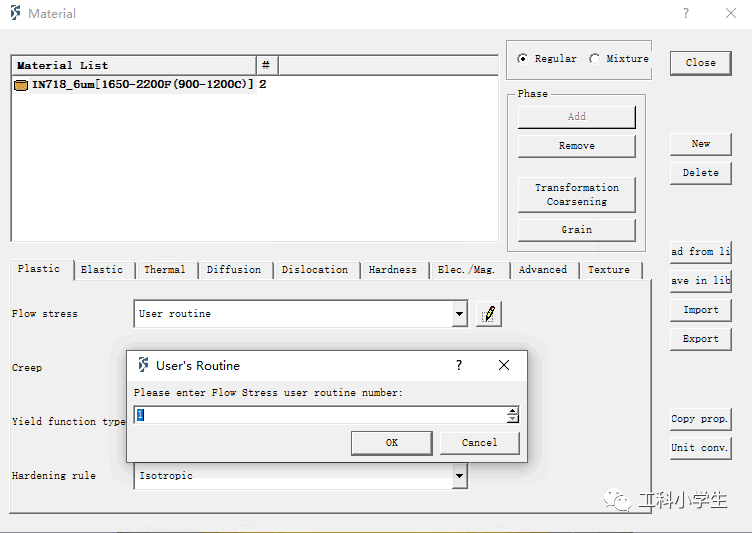Click the Hardening rule label

coord(54,476)
